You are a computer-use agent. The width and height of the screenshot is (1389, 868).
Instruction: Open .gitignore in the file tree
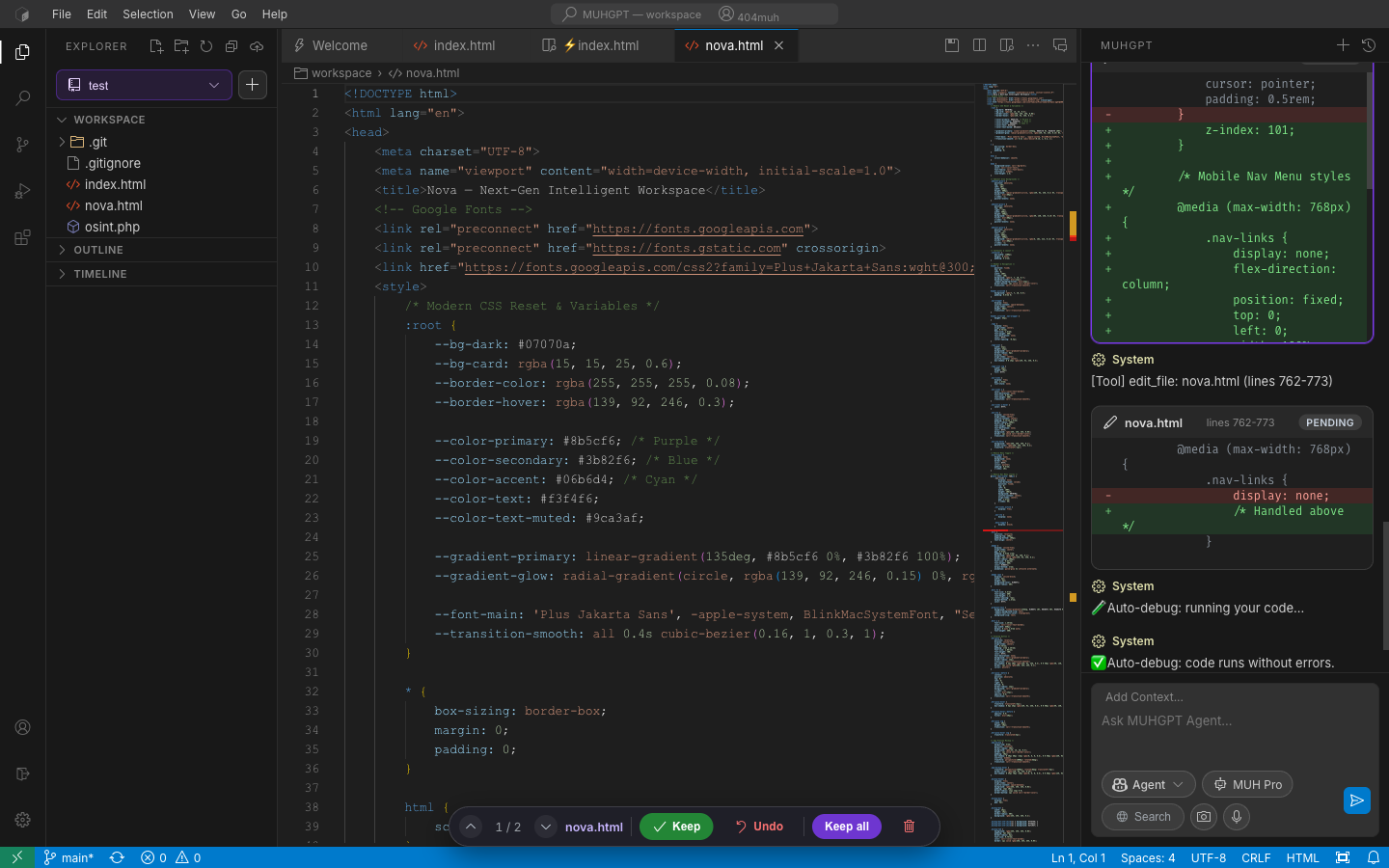[x=162, y=163]
